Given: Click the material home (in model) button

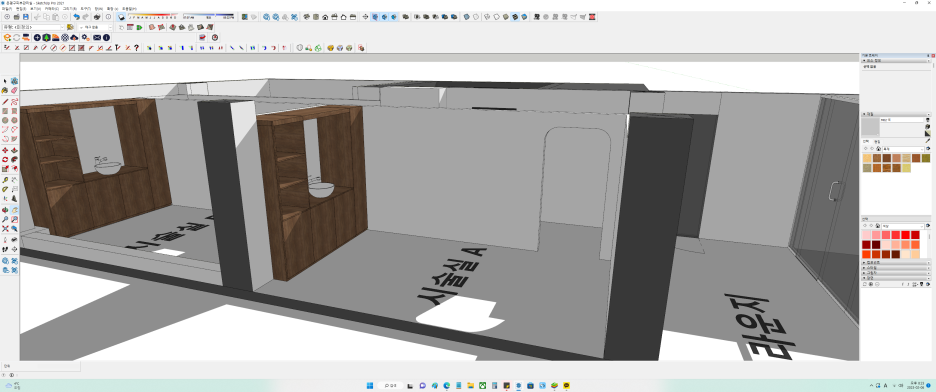Looking at the screenshot, I should 877,149.
